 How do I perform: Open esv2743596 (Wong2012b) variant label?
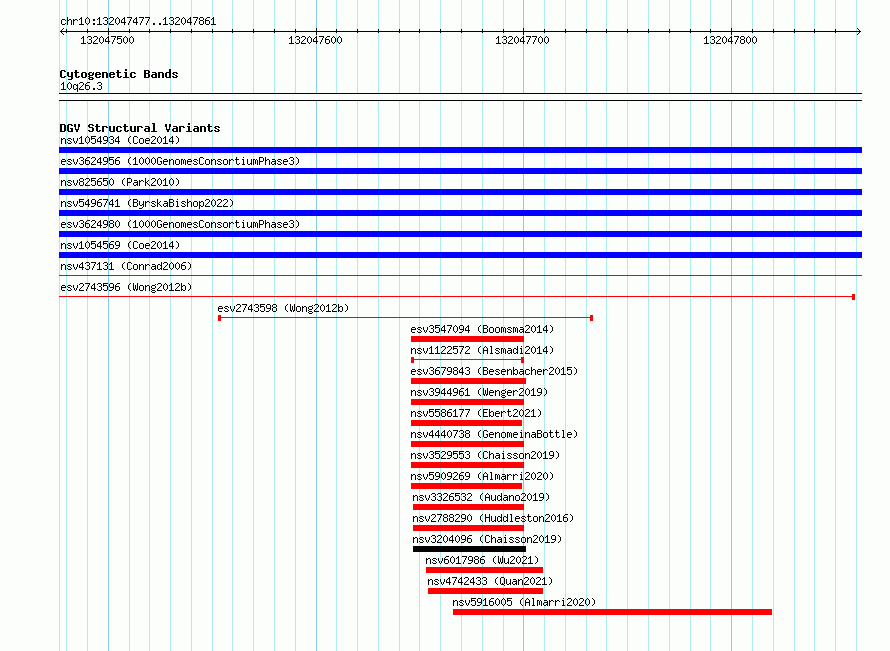[126, 287]
